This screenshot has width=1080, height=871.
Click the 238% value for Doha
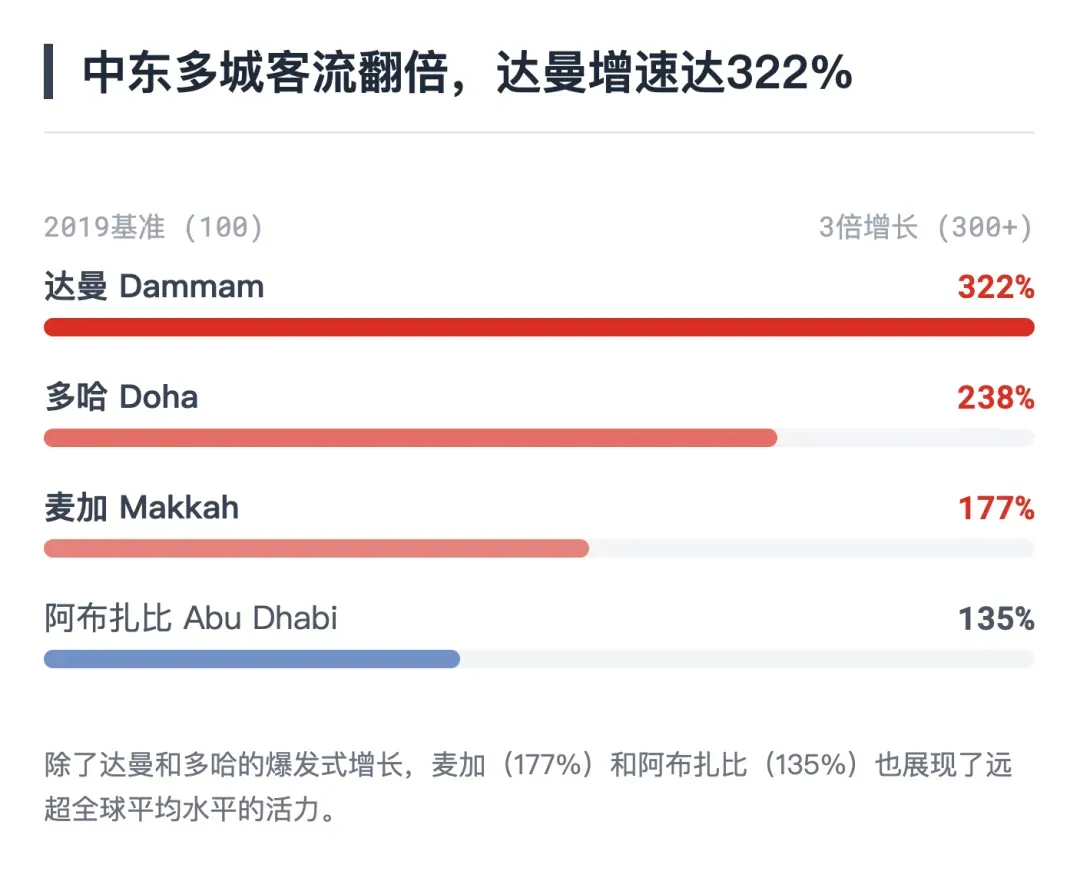pos(996,398)
